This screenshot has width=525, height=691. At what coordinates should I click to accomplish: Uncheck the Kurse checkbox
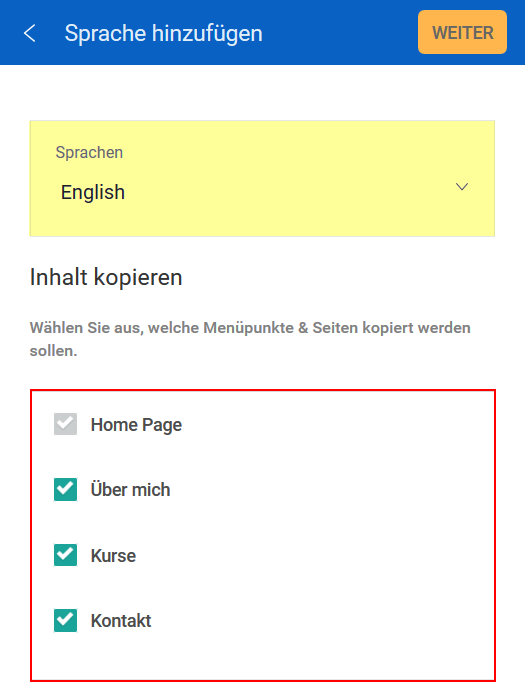pyautogui.click(x=65, y=554)
